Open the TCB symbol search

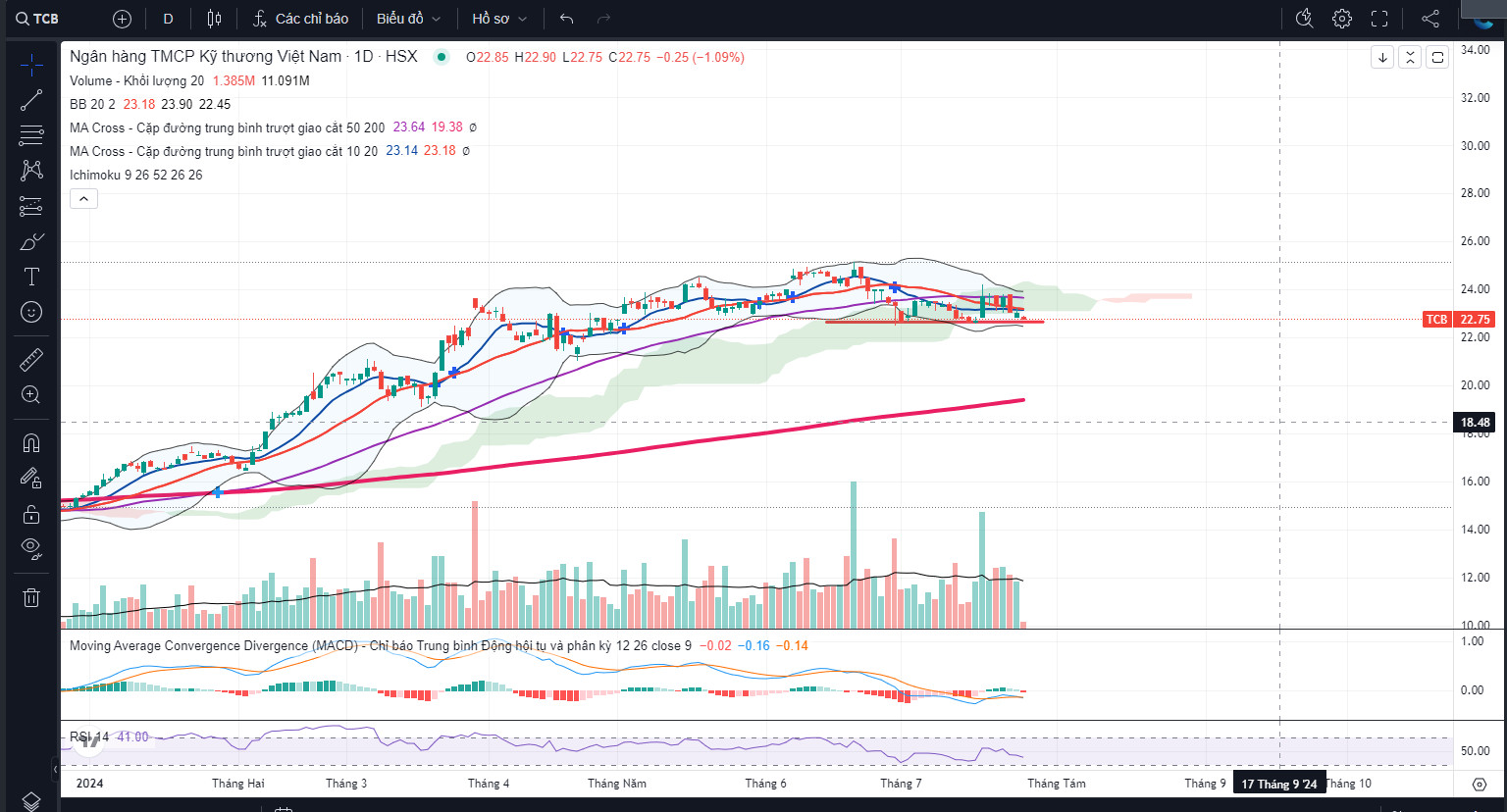pyautogui.click(x=37, y=19)
